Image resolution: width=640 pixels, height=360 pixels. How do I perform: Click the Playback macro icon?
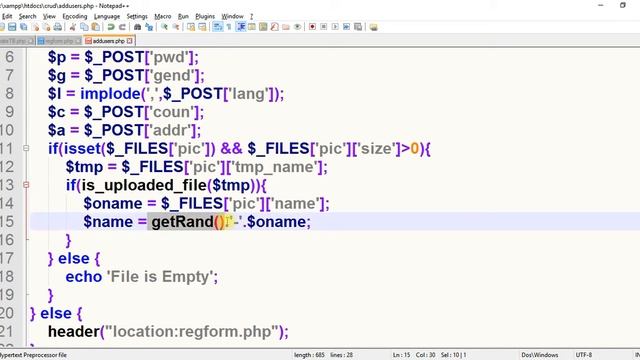335,27
